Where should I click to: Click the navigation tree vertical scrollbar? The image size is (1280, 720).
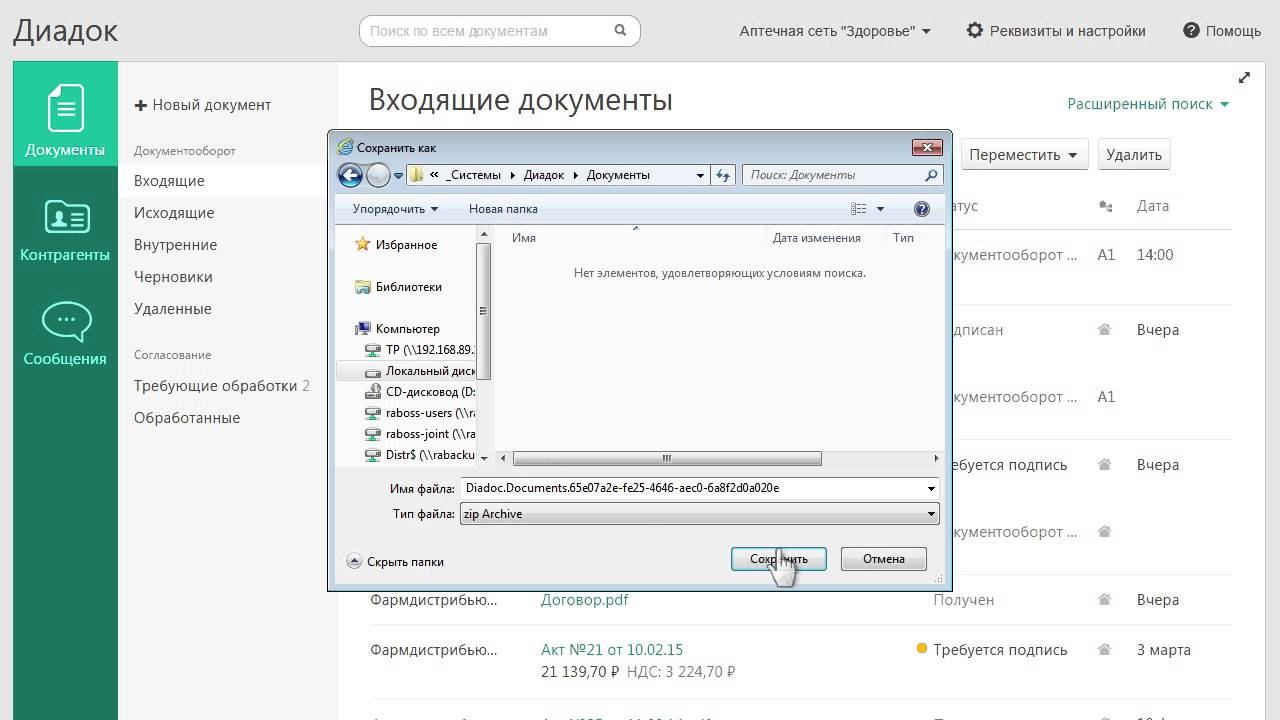(x=484, y=310)
